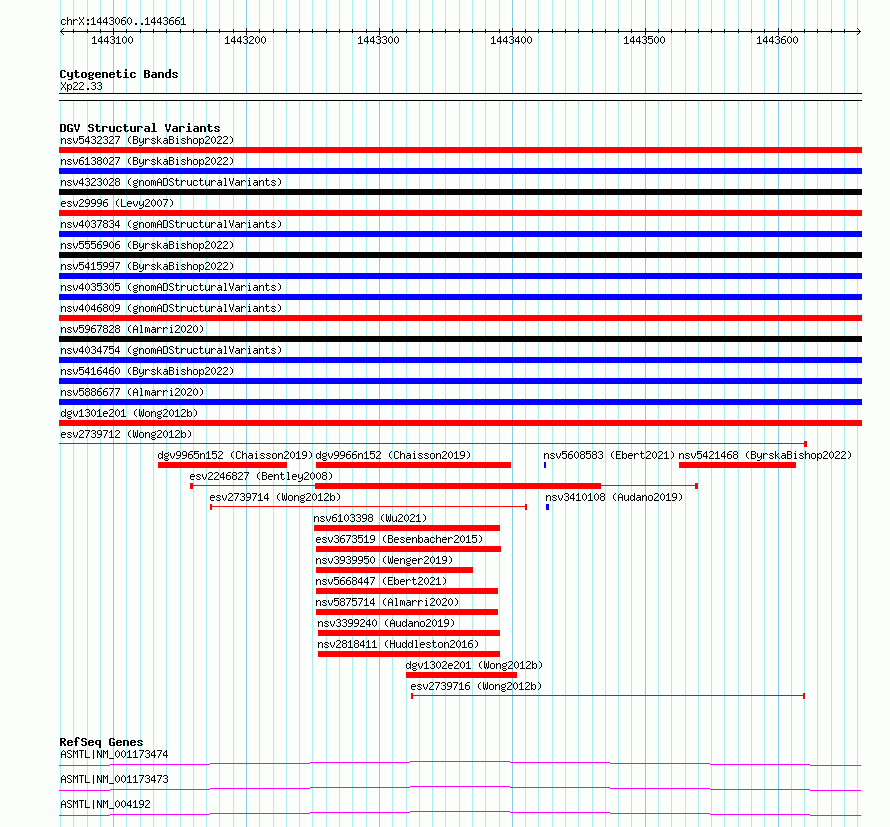Open the esv2246827 (Bentley2008) label

[261, 476]
